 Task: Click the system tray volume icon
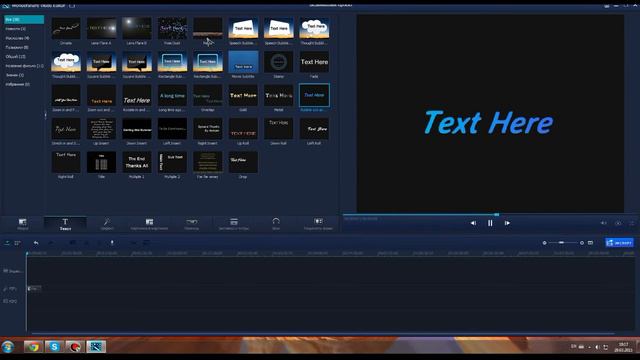point(597,347)
